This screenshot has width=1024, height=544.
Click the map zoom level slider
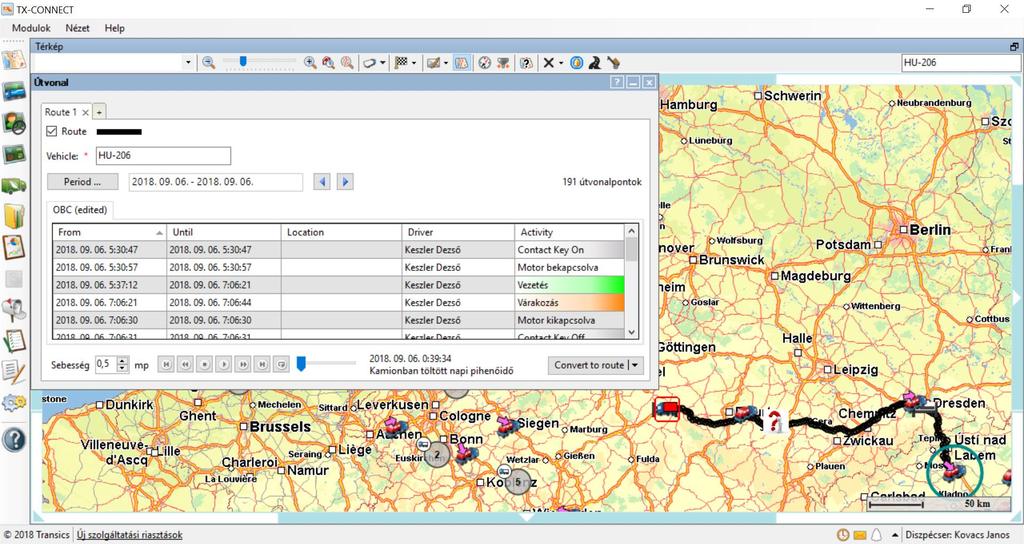click(x=243, y=61)
